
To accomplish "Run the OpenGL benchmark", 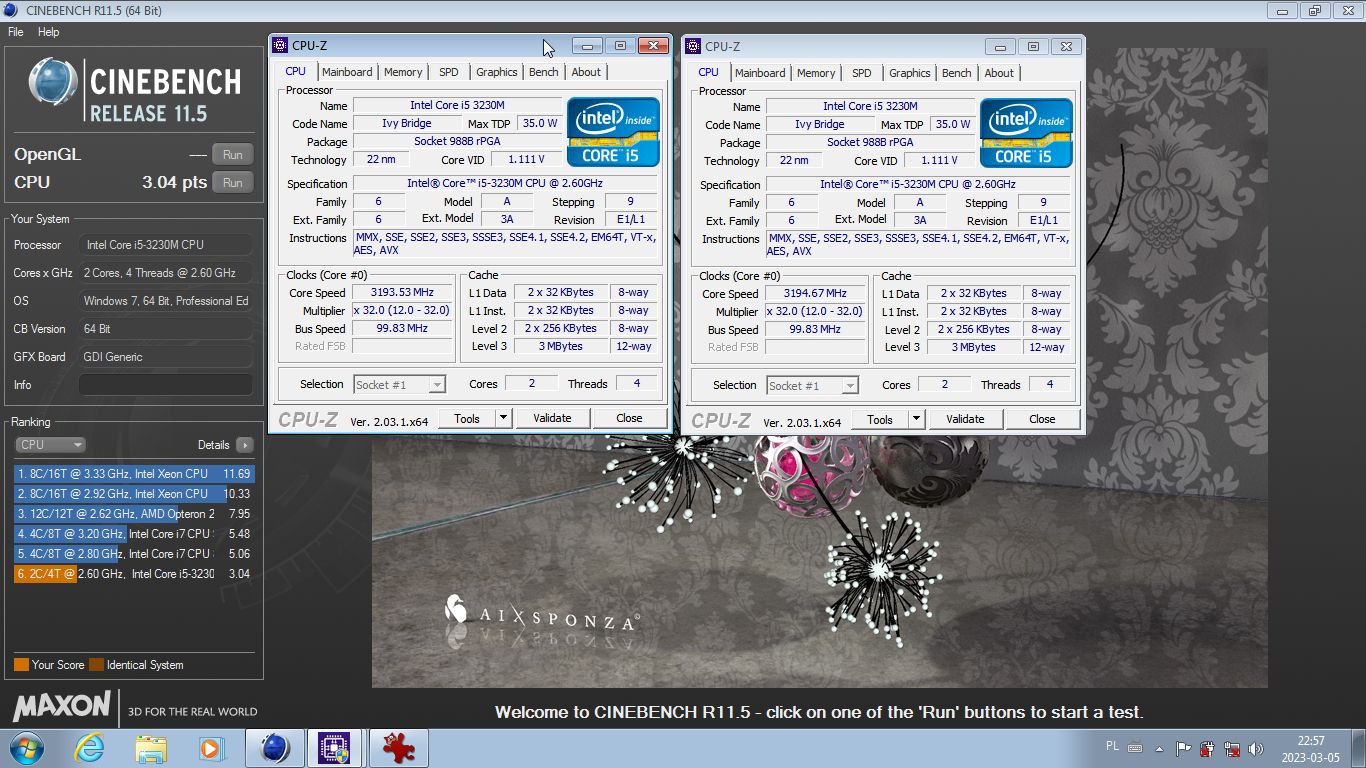I will point(232,154).
